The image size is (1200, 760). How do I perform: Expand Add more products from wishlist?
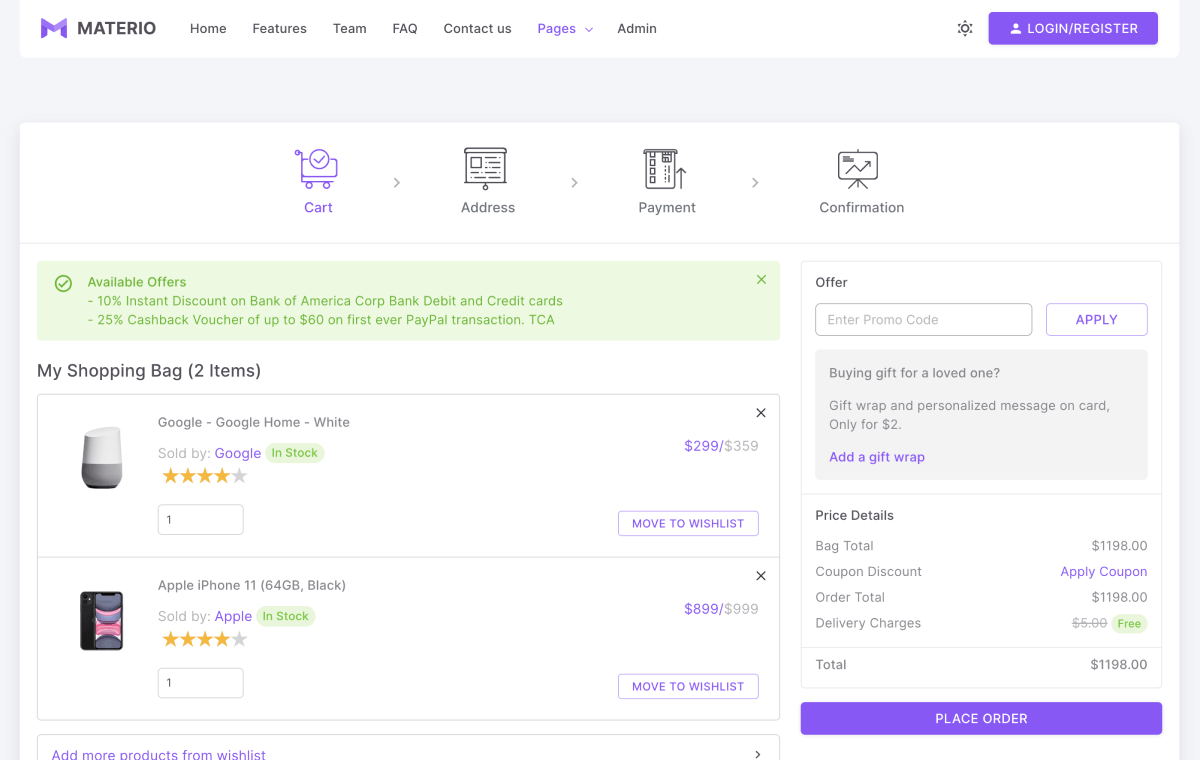pos(408,754)
